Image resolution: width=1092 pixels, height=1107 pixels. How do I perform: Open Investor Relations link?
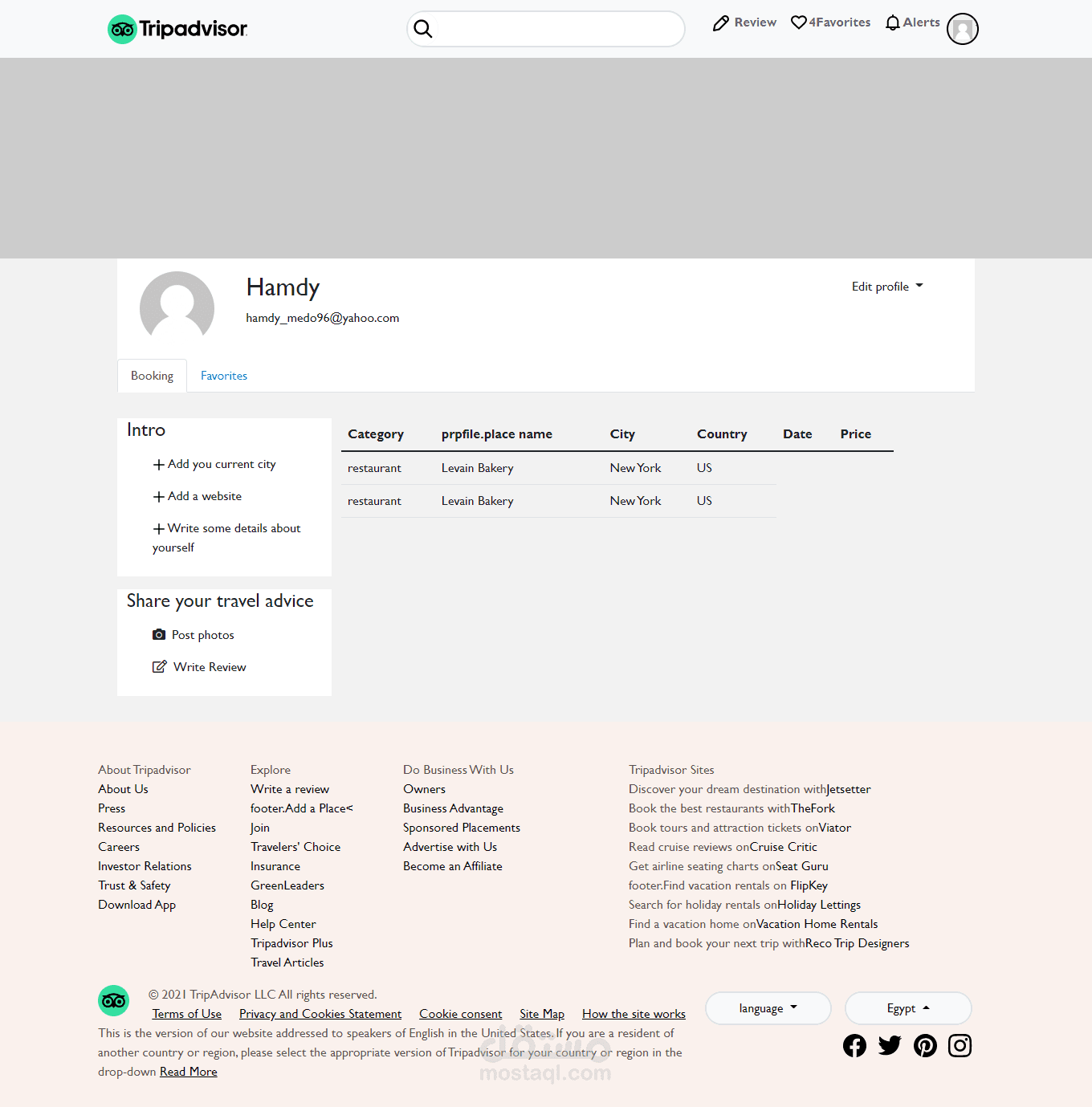[x=145, y=866]
